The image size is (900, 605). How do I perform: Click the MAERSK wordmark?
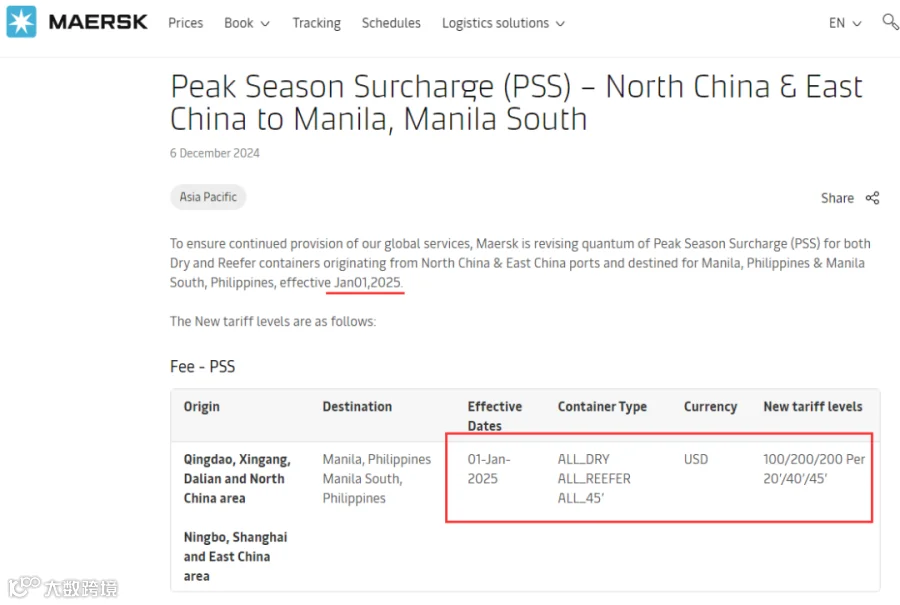98,22
